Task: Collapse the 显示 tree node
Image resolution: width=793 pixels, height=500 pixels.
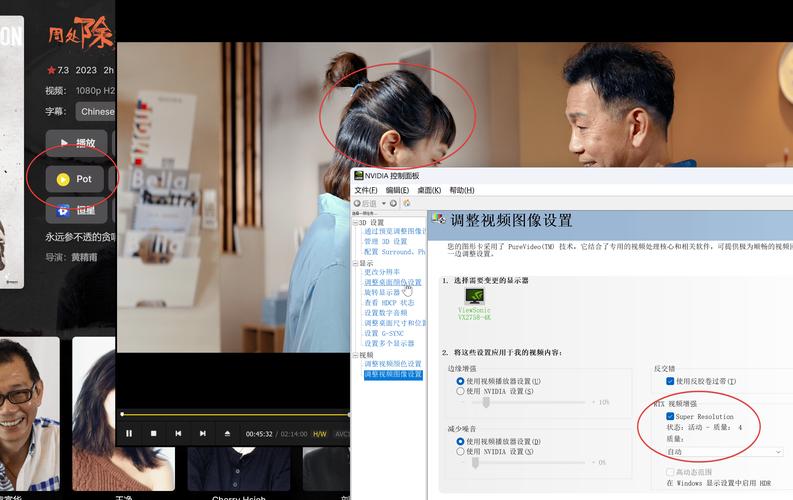Action: (356, 263)
